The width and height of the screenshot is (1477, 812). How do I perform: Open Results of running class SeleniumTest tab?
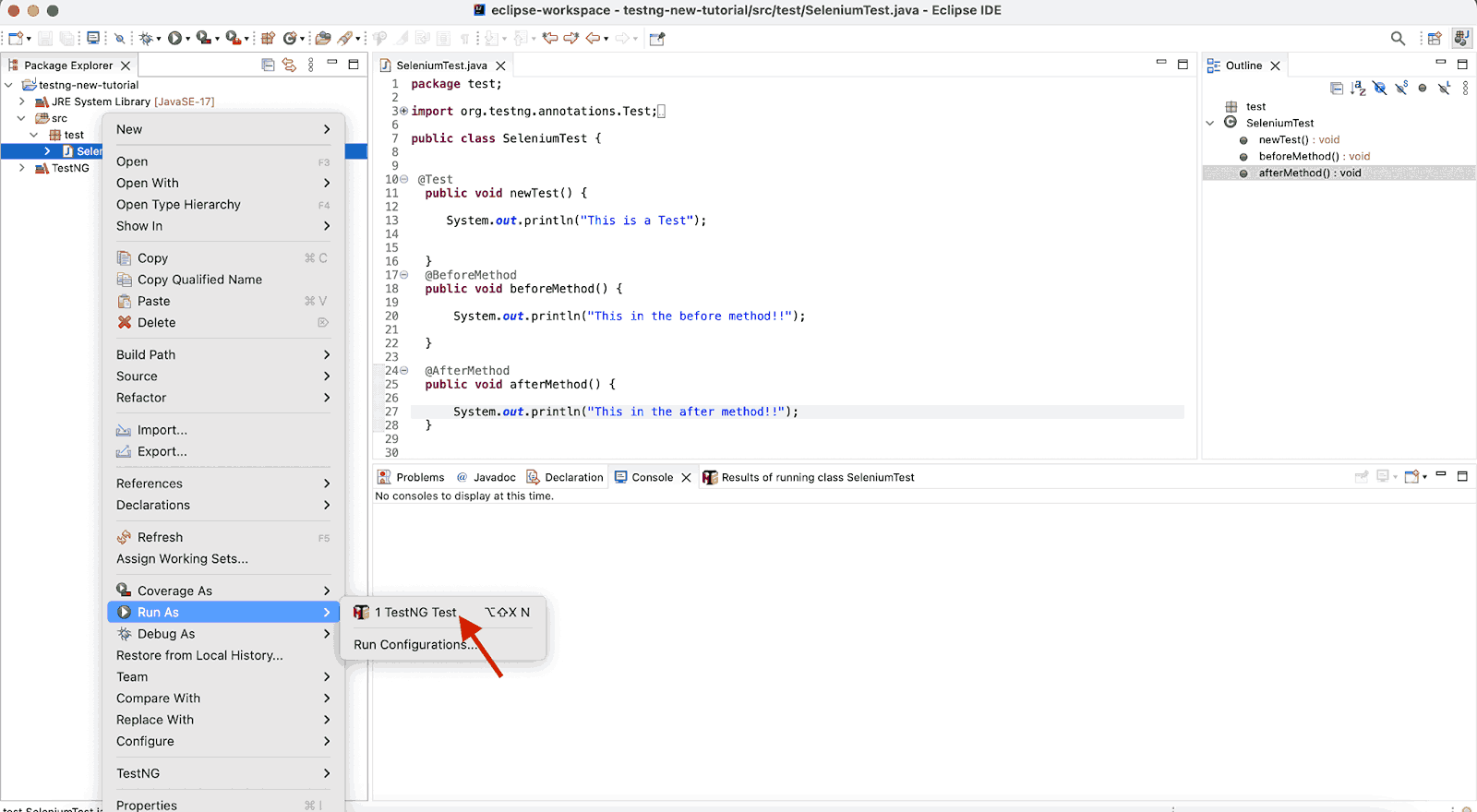809,477
